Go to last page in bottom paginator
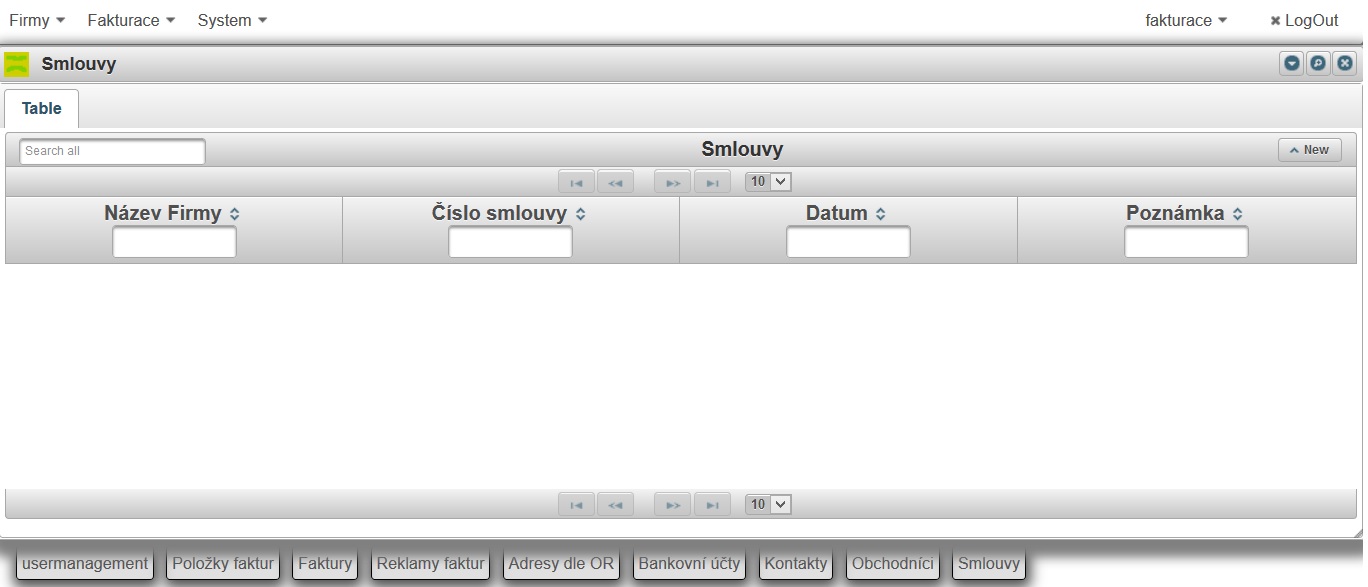Image resolution: width=1368 pixels, height=587 pixels. [x=712, y=505]
